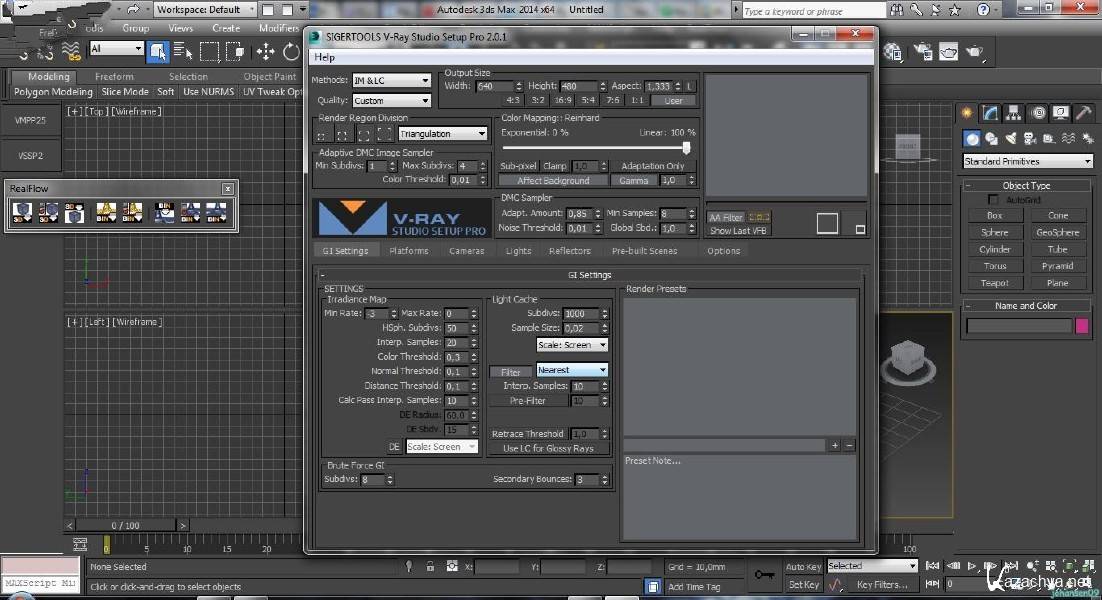Click the Show Last VFB button
The width and height of the screenshot is (1102, 600).
click(737, 231)
